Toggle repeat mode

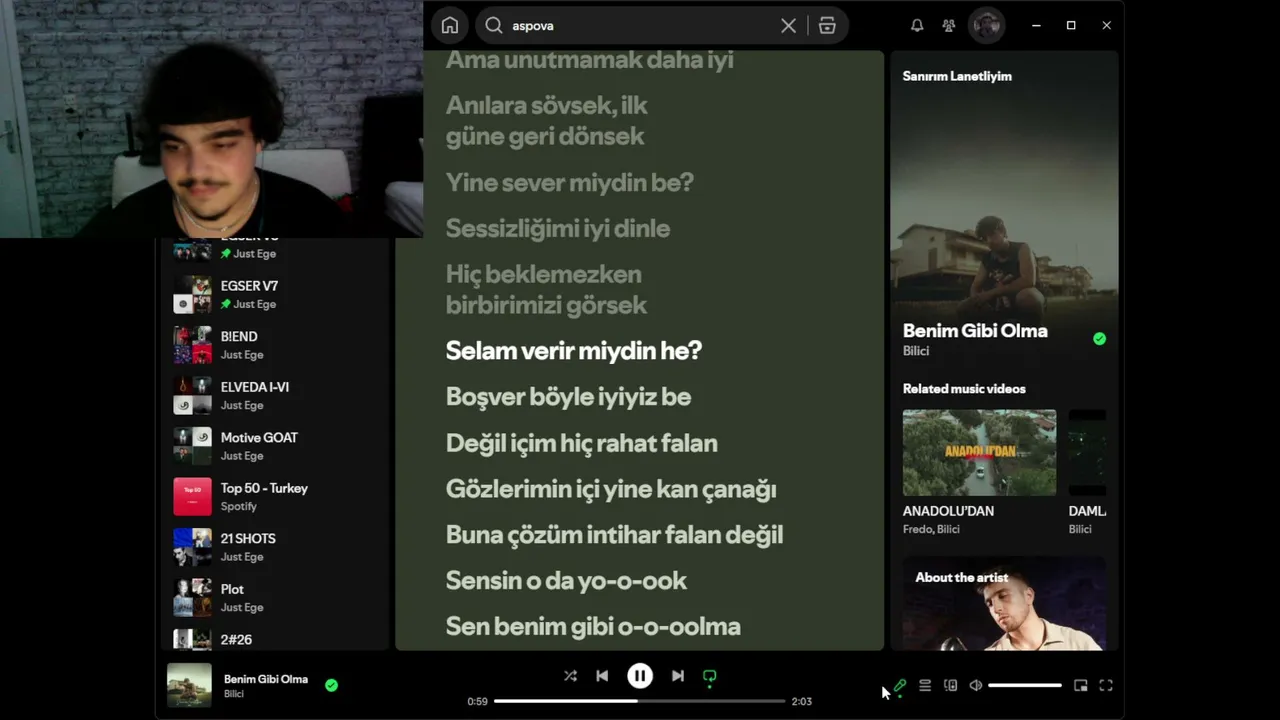pos(710,676)
